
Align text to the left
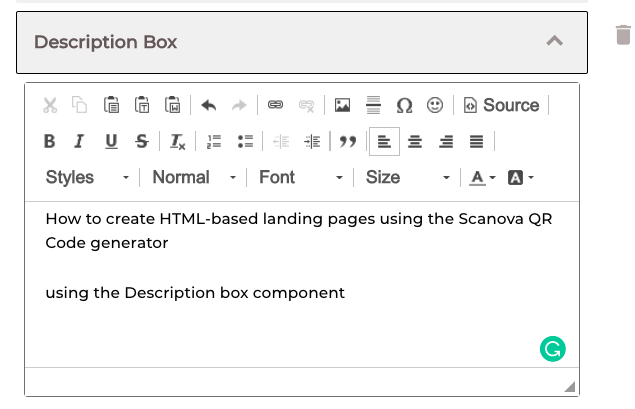[x=384, y=141]
